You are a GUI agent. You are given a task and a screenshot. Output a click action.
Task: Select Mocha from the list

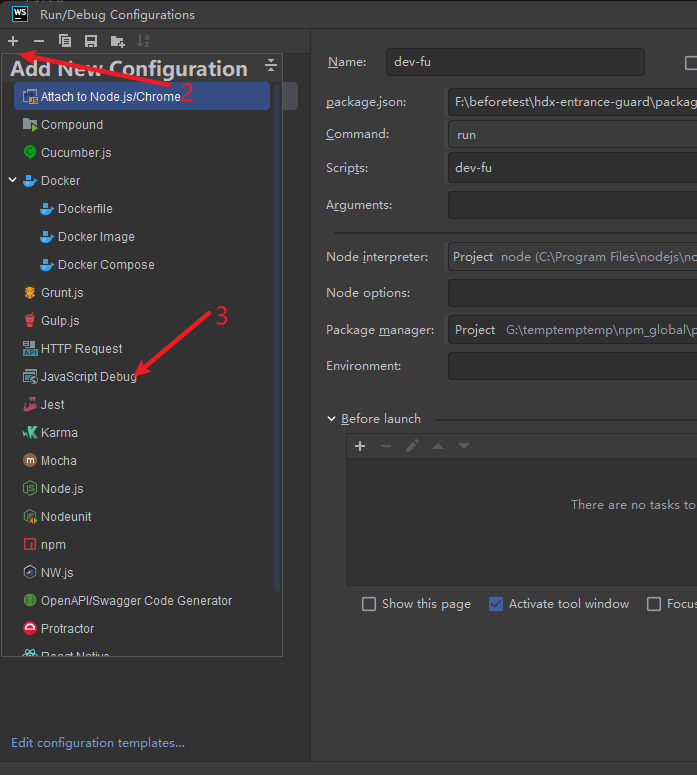pyautogui.click(x=142, y=461)
